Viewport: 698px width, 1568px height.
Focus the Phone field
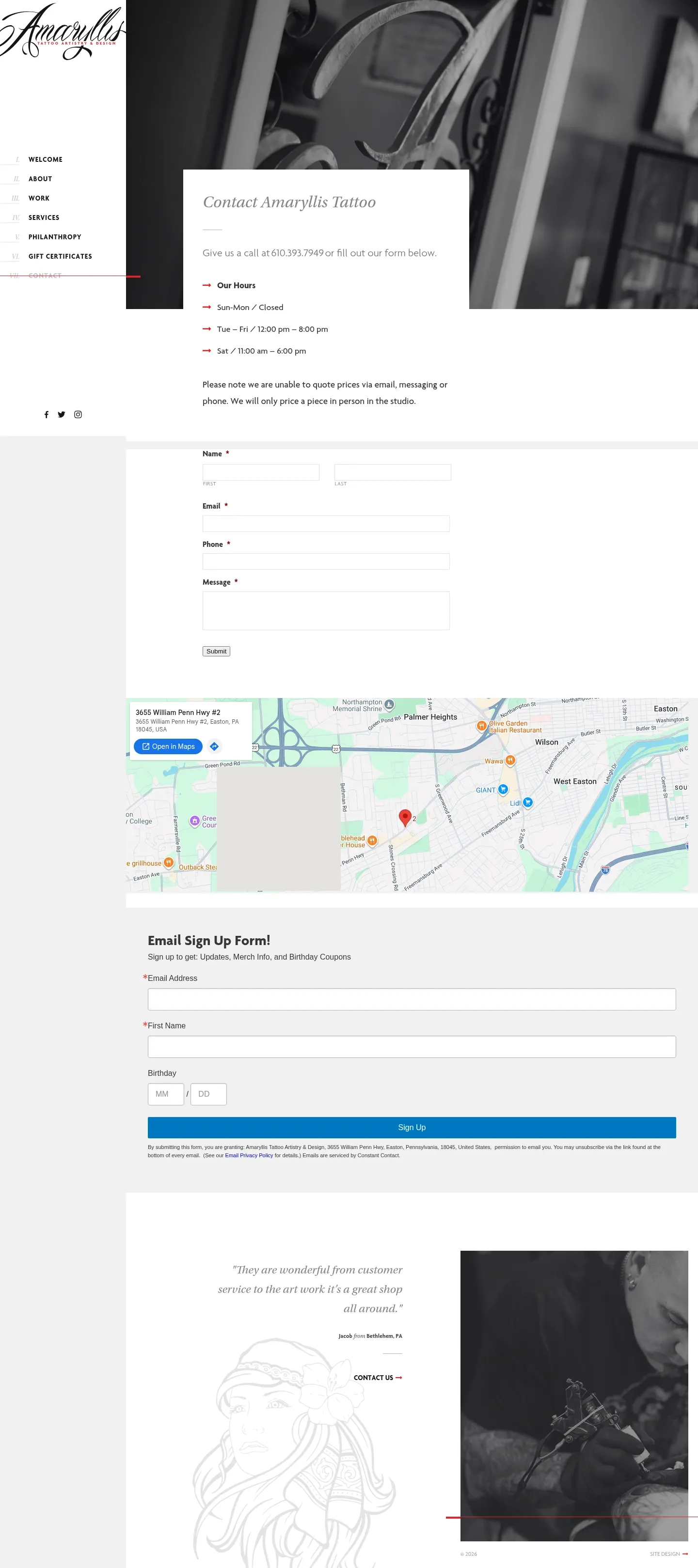click(x=326, y=561)
